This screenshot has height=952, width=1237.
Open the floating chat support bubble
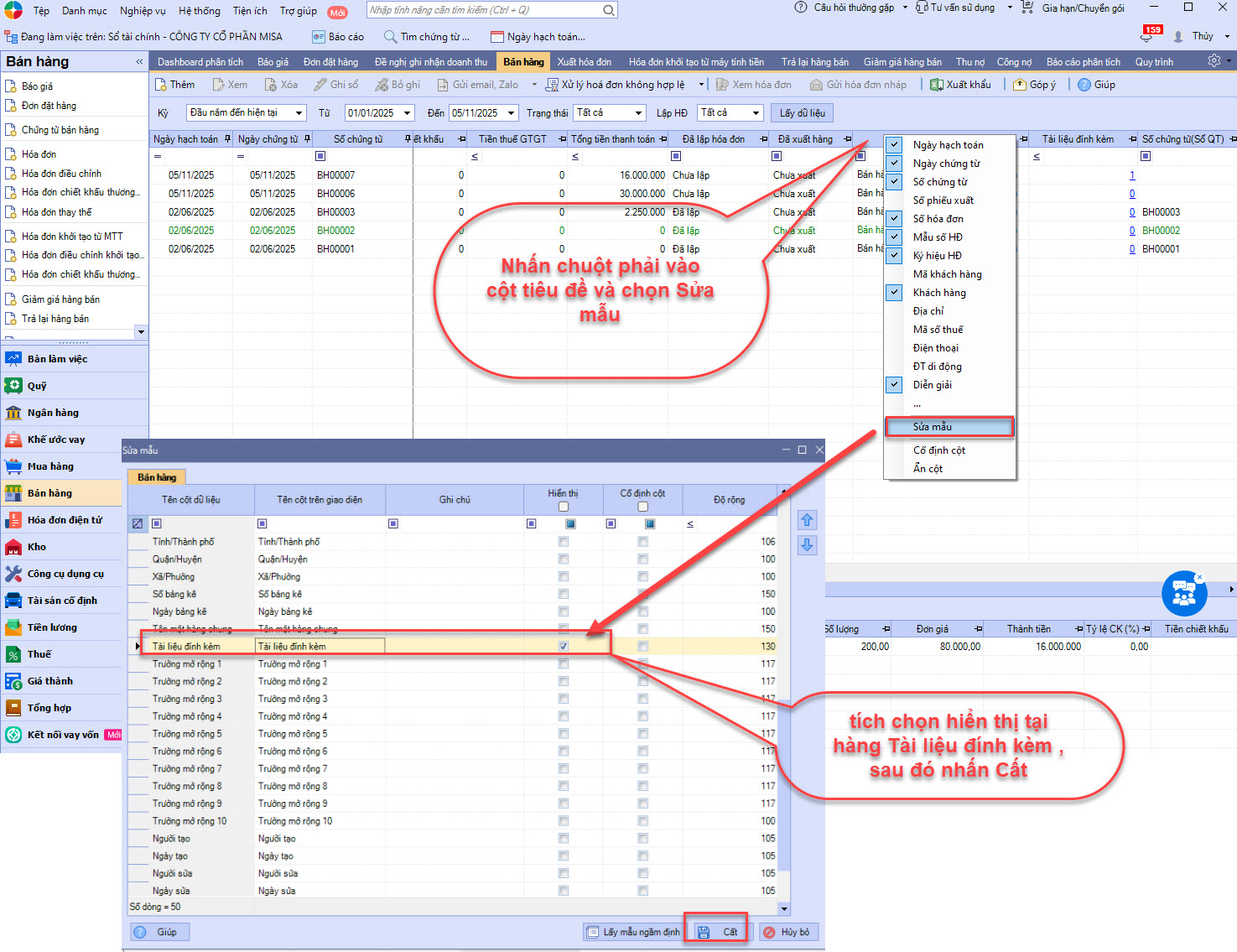coord(1183,594)
